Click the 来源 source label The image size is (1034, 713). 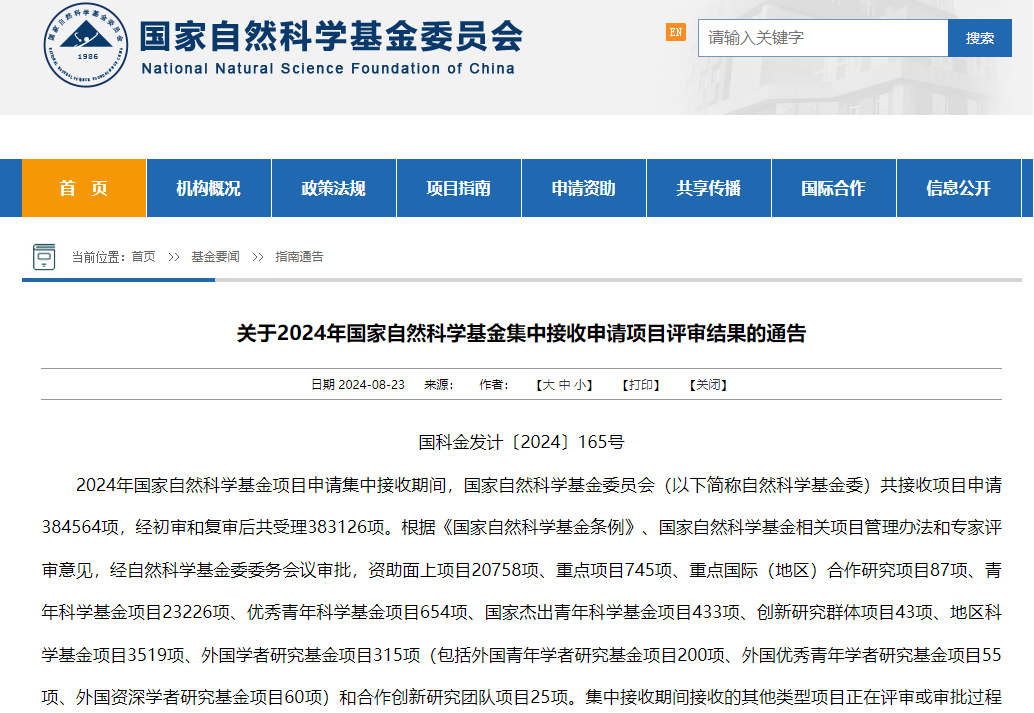click(x=439, y=385)
